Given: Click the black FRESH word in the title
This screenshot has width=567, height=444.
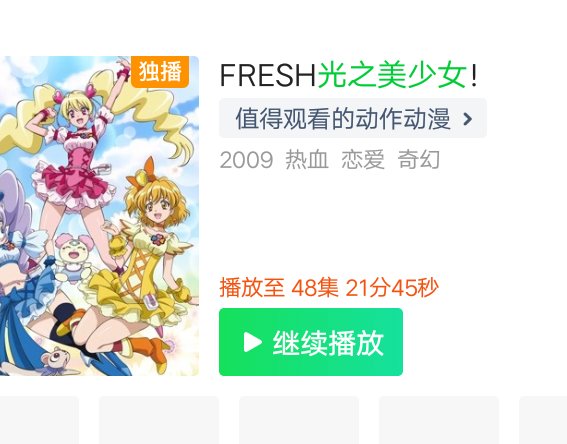Looking at the screenshot, I should tap(268, 75).
